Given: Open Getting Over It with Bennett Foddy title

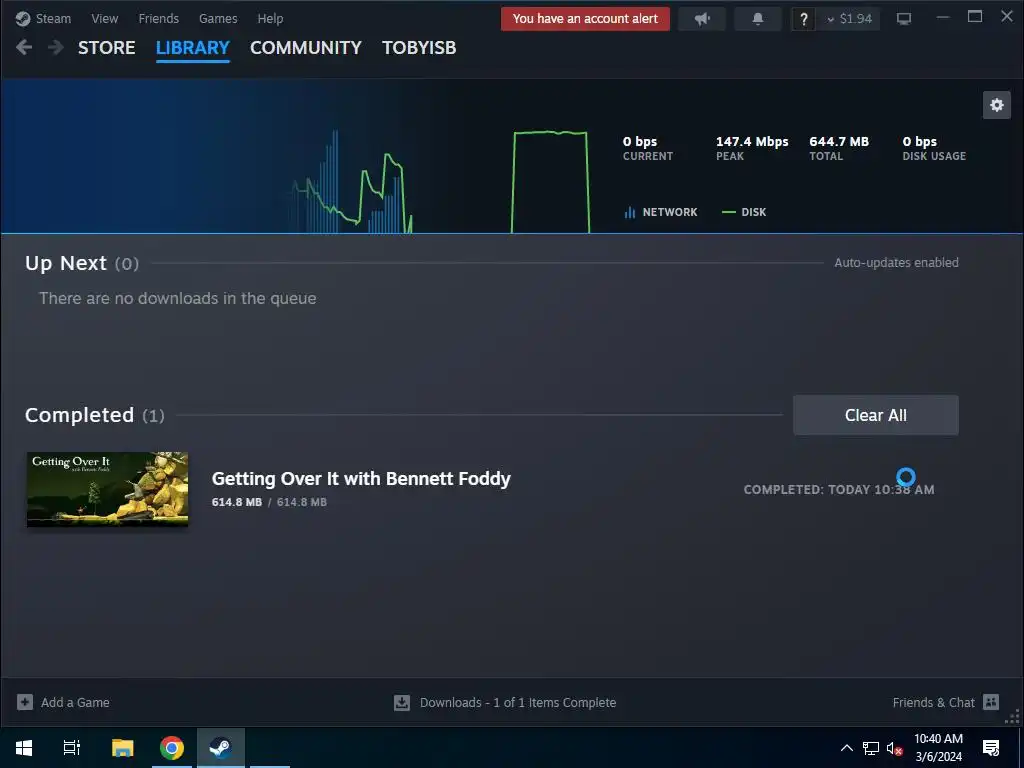Looking at the screenshot, I should point(361,479).
